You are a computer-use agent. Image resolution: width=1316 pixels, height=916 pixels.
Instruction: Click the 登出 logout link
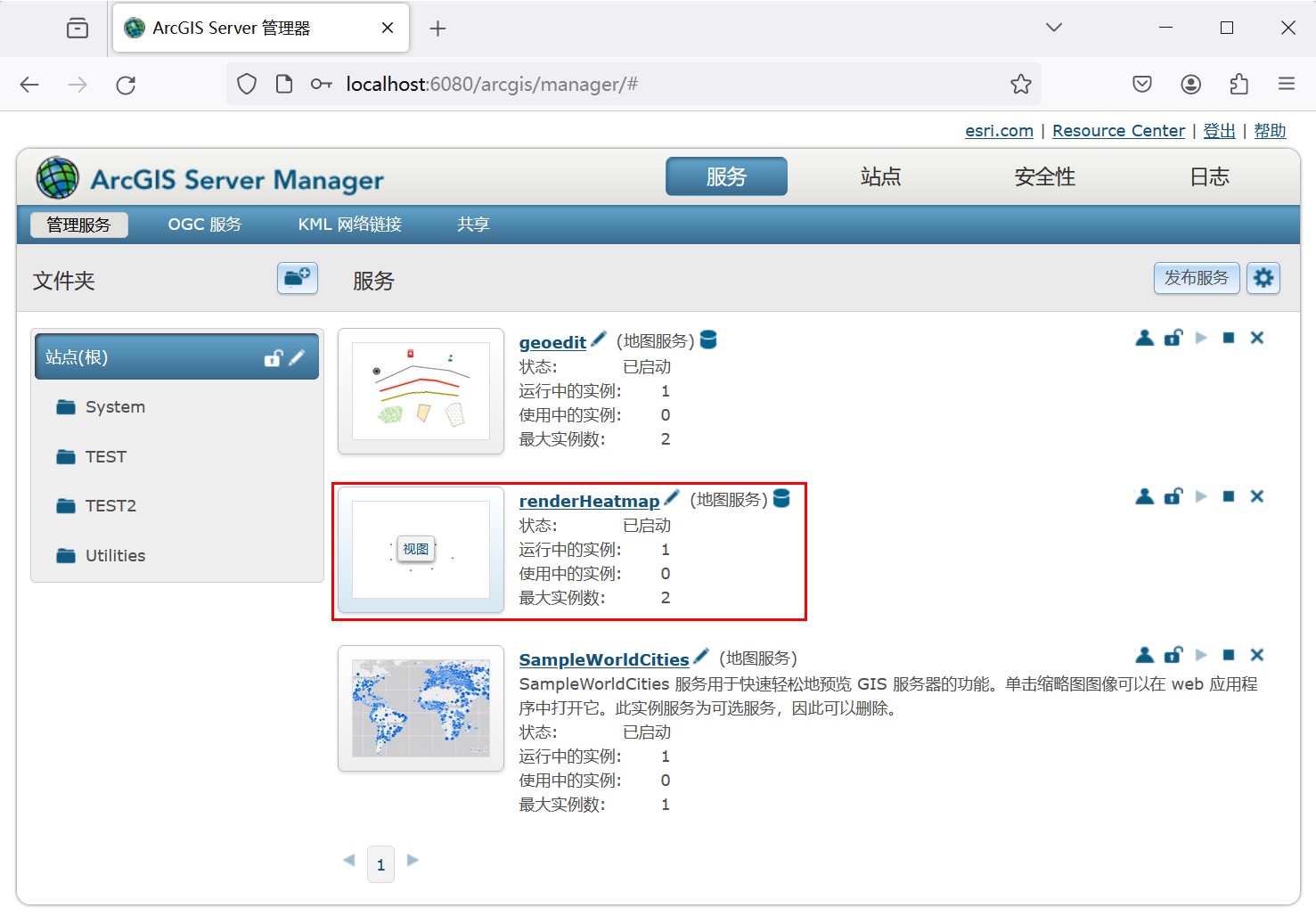point(1219,131)
